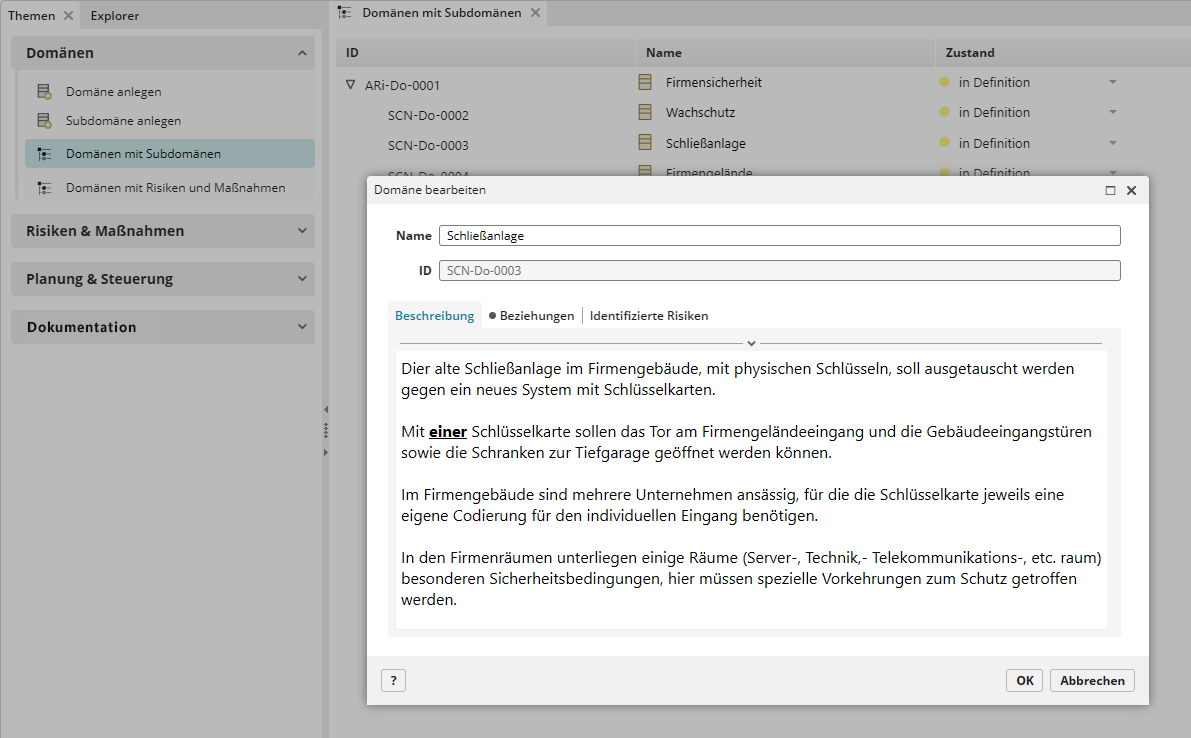Click the Wachschutz domain icon
The image size is (1191, 738).
(645, 112)
